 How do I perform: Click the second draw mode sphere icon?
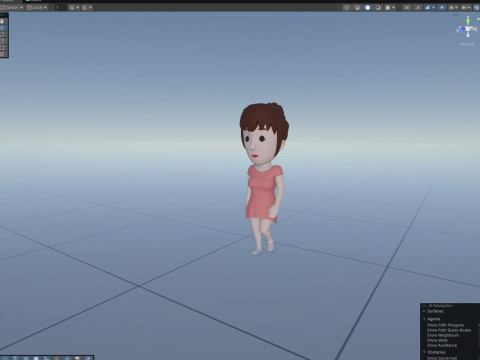pyautogui.click(x=357, y=7)
